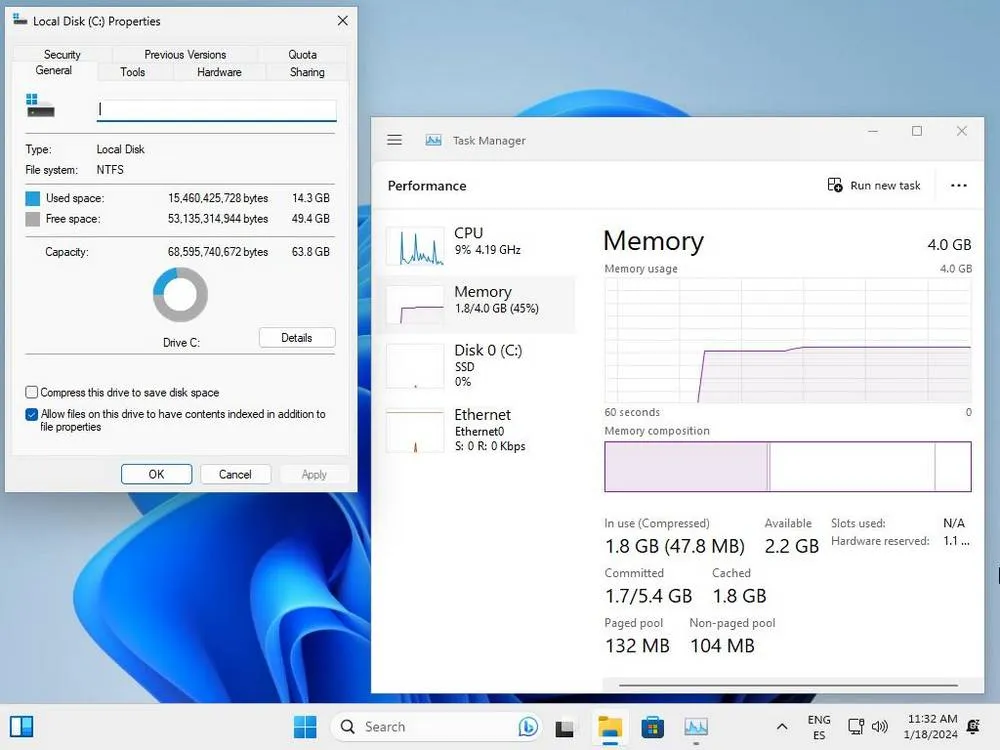Screen dimensions: 1000x750
Task: Open the Task View taskbar icon
Action: coord(564,728)
